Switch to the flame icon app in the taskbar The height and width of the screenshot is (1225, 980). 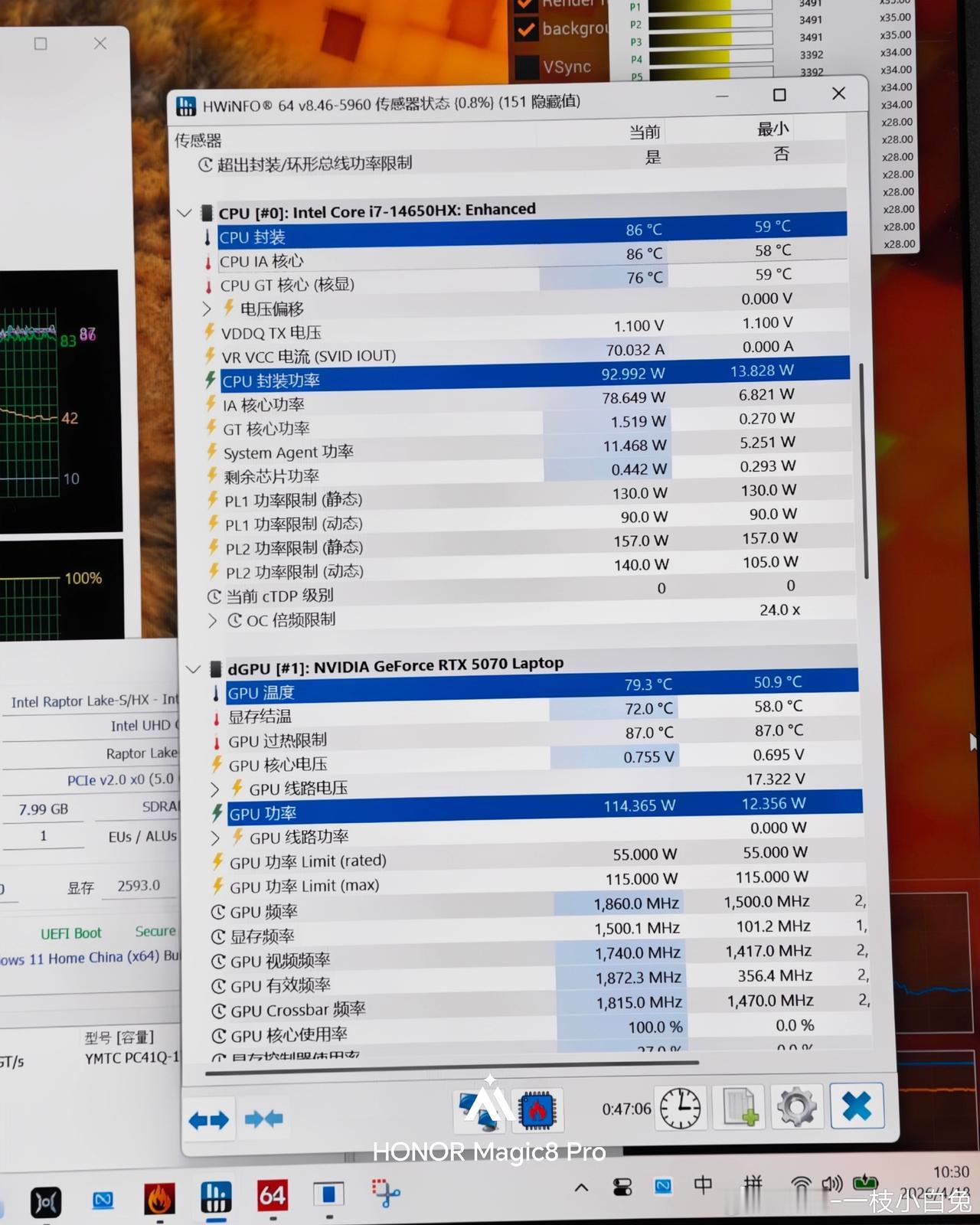pyautogui.click(x=159, y=1200)
